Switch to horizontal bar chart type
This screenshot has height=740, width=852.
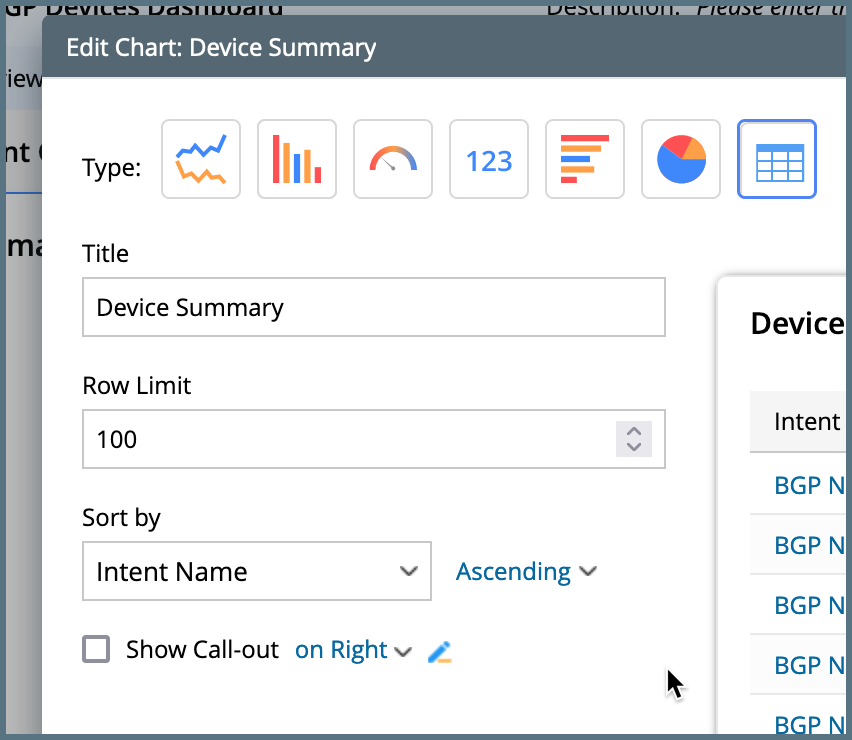(585, 160)
